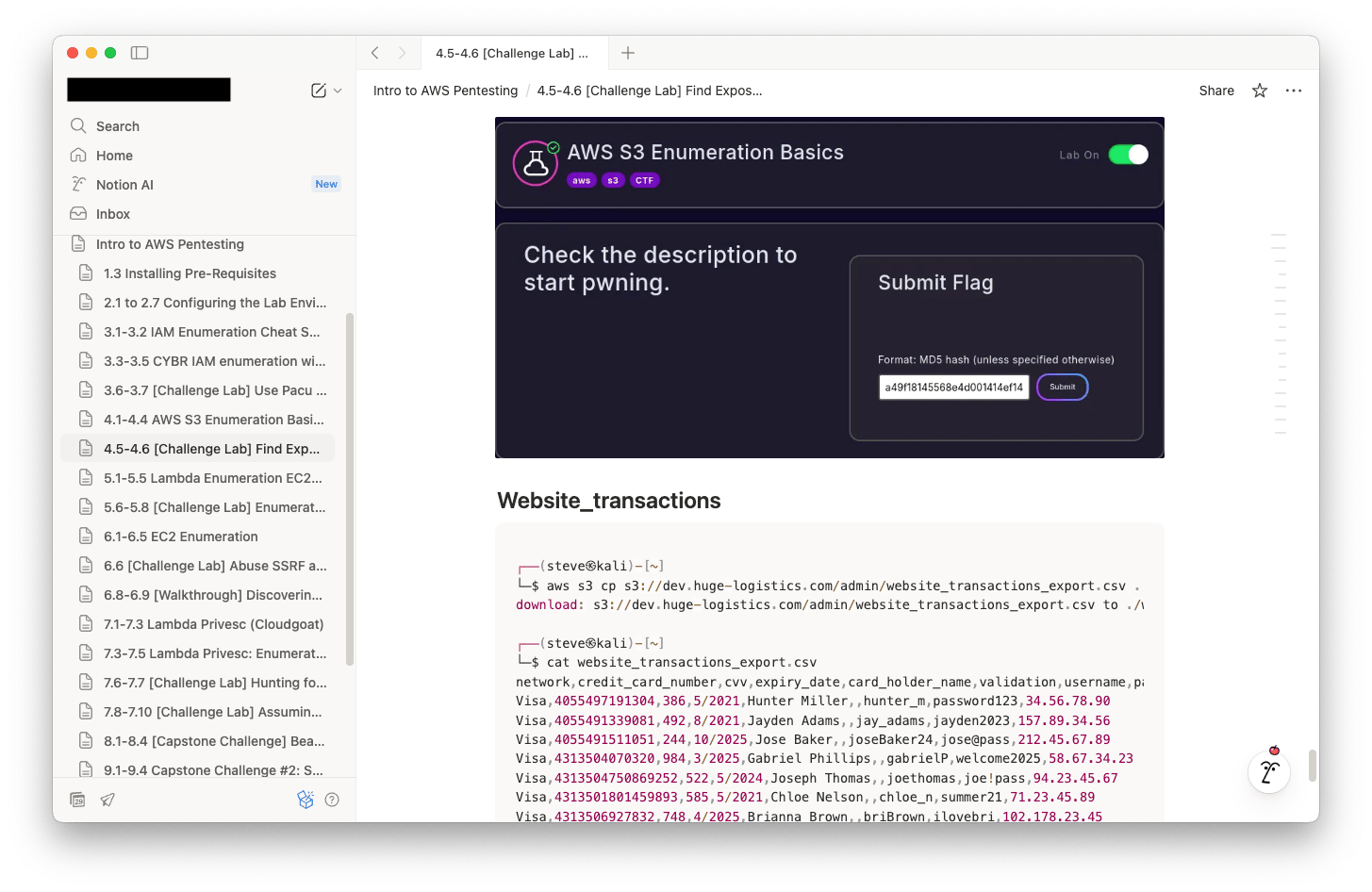Submit the flag with Submit button
Screen dimensions: 1372x892
[1063, 388]
